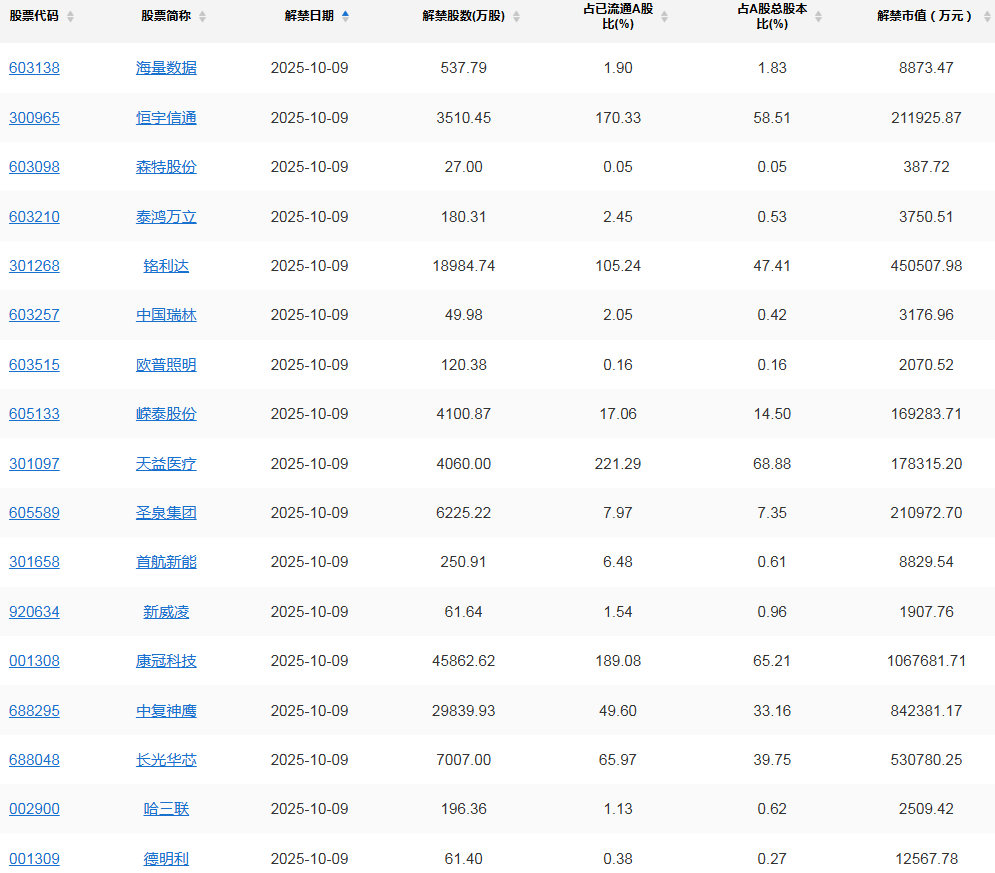Open stock code link 688295
Viewport: 995px width, 873px height.
click(x=34, y=711)
